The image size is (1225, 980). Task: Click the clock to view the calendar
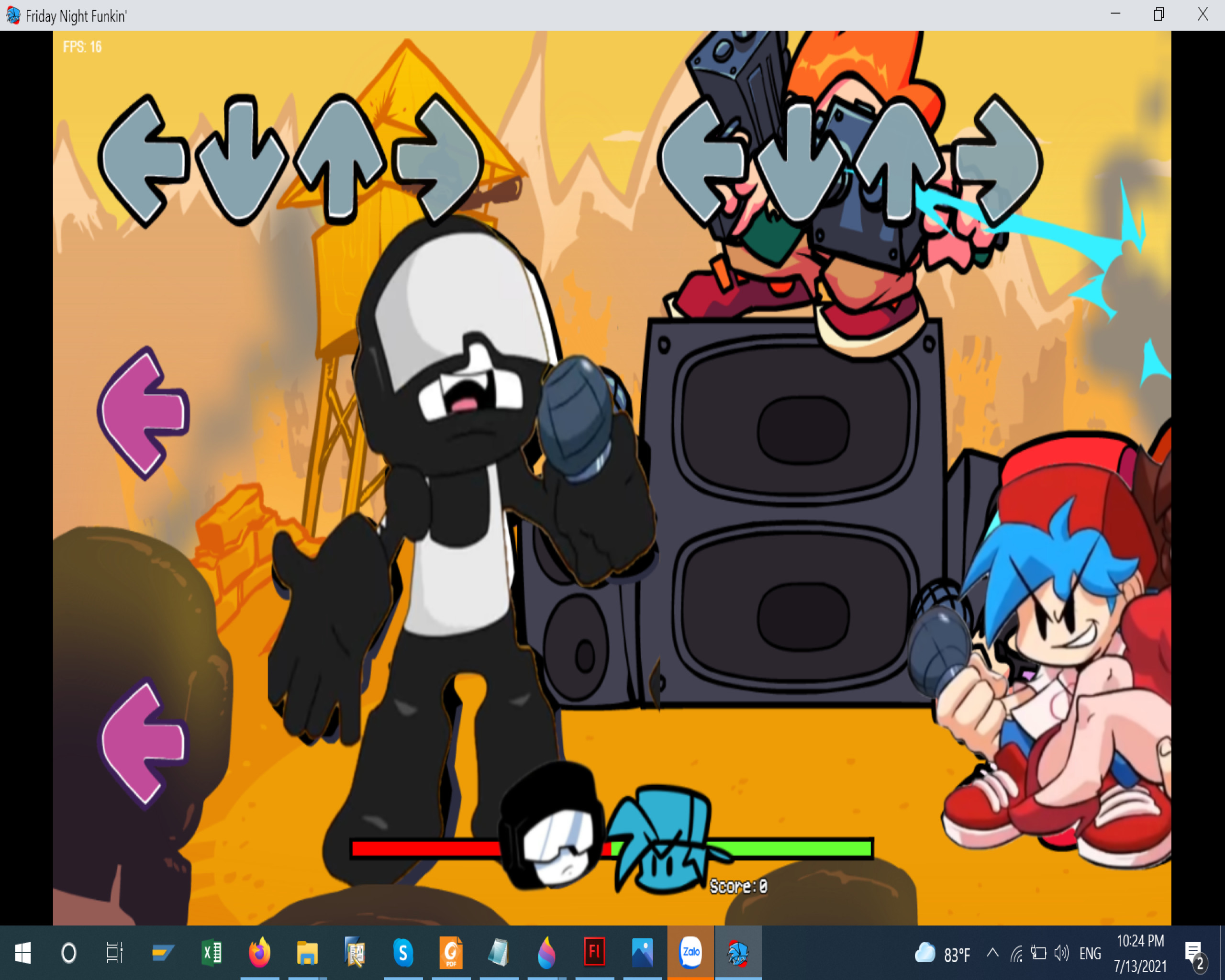click(x=1140, y=953)
